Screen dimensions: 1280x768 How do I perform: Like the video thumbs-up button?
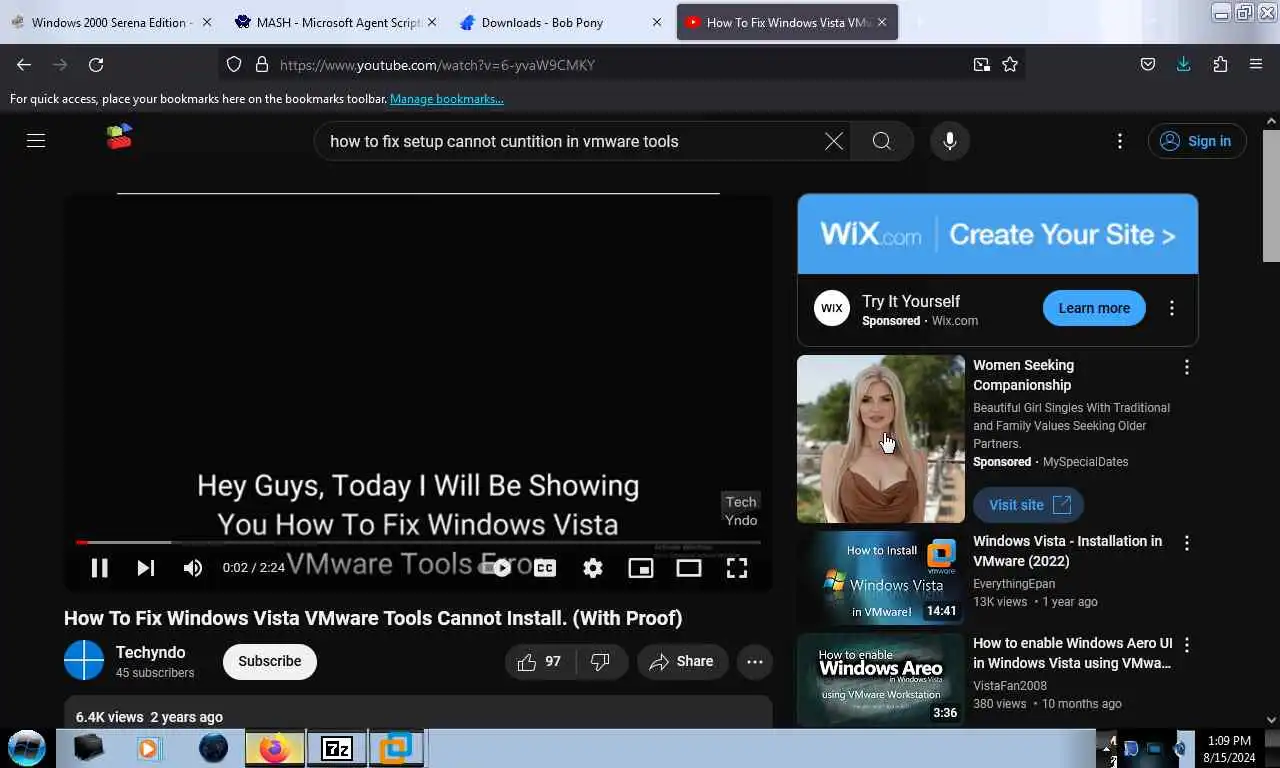(x=538, y=661)
